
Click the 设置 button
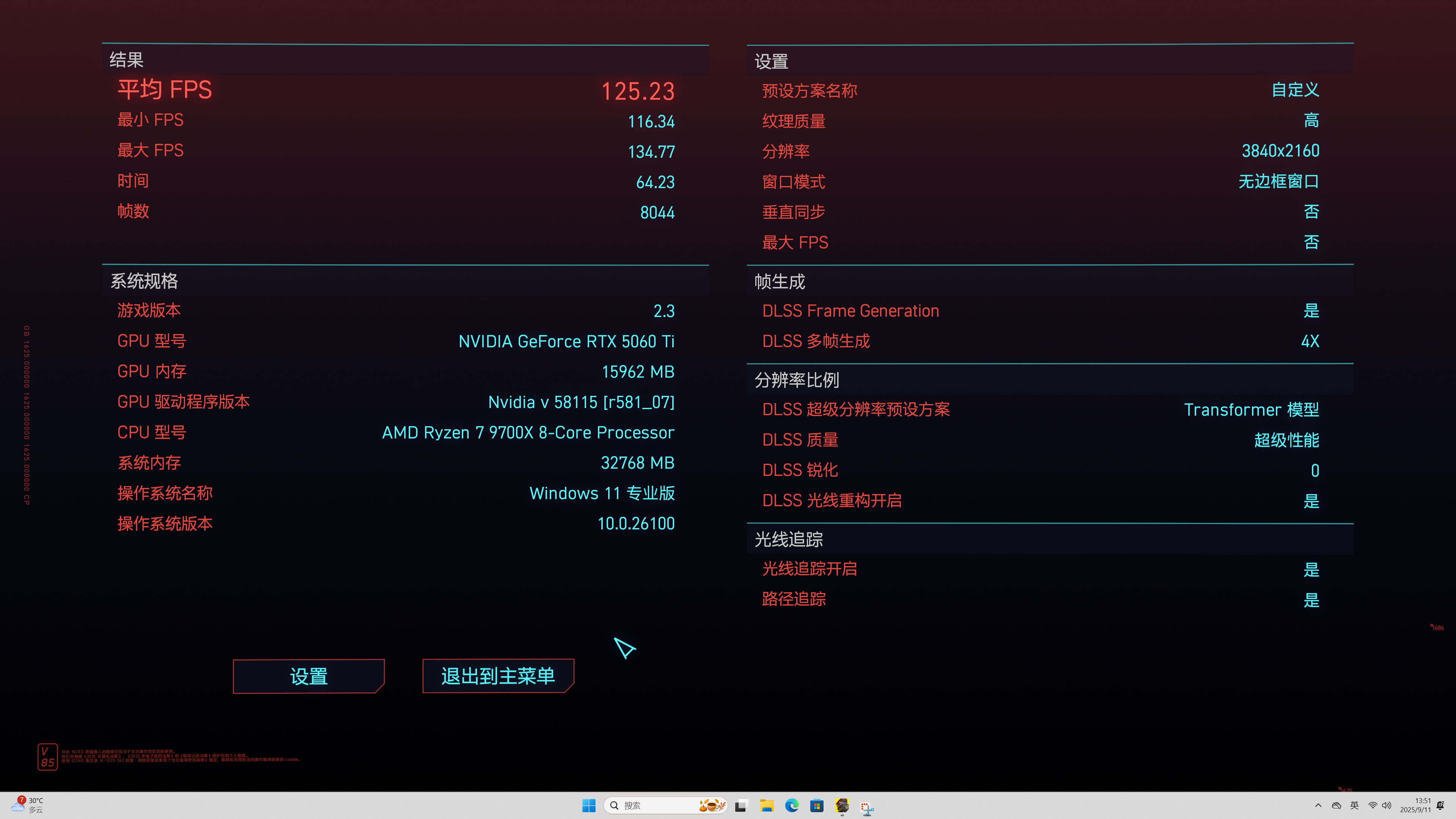[x=309, y=676]
